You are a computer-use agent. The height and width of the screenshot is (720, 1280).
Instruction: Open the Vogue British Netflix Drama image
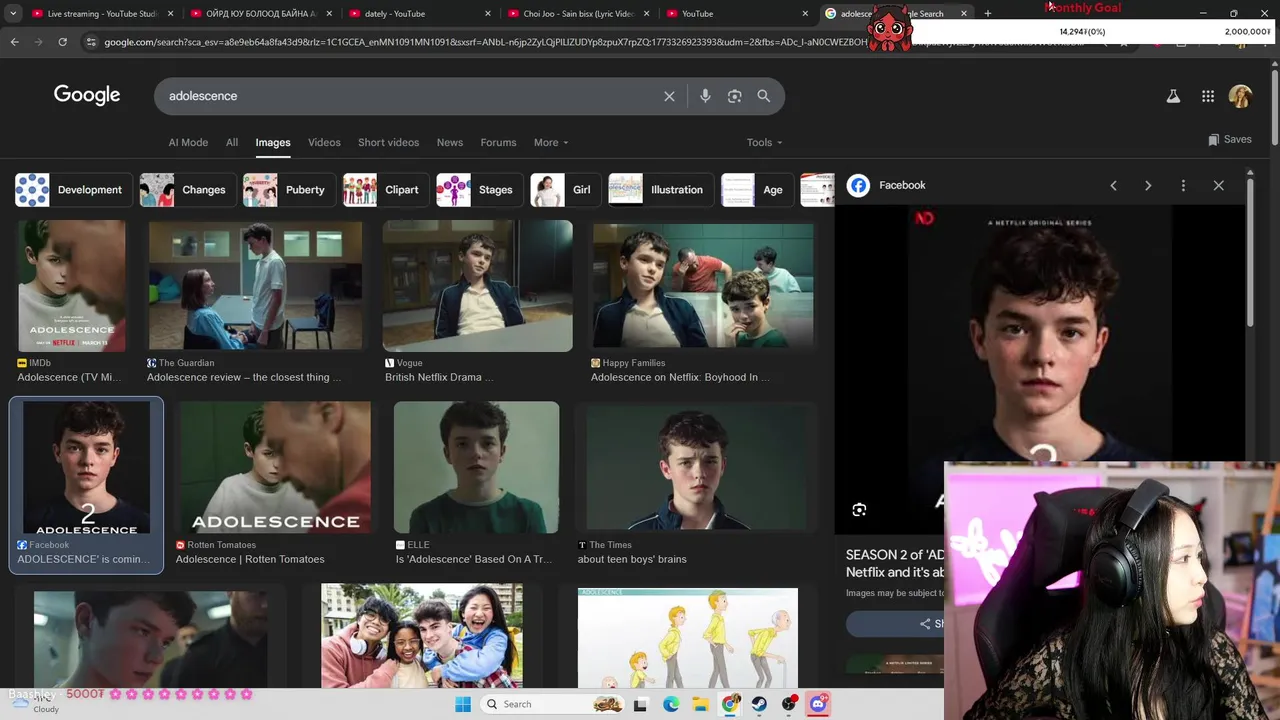point(477,286)
